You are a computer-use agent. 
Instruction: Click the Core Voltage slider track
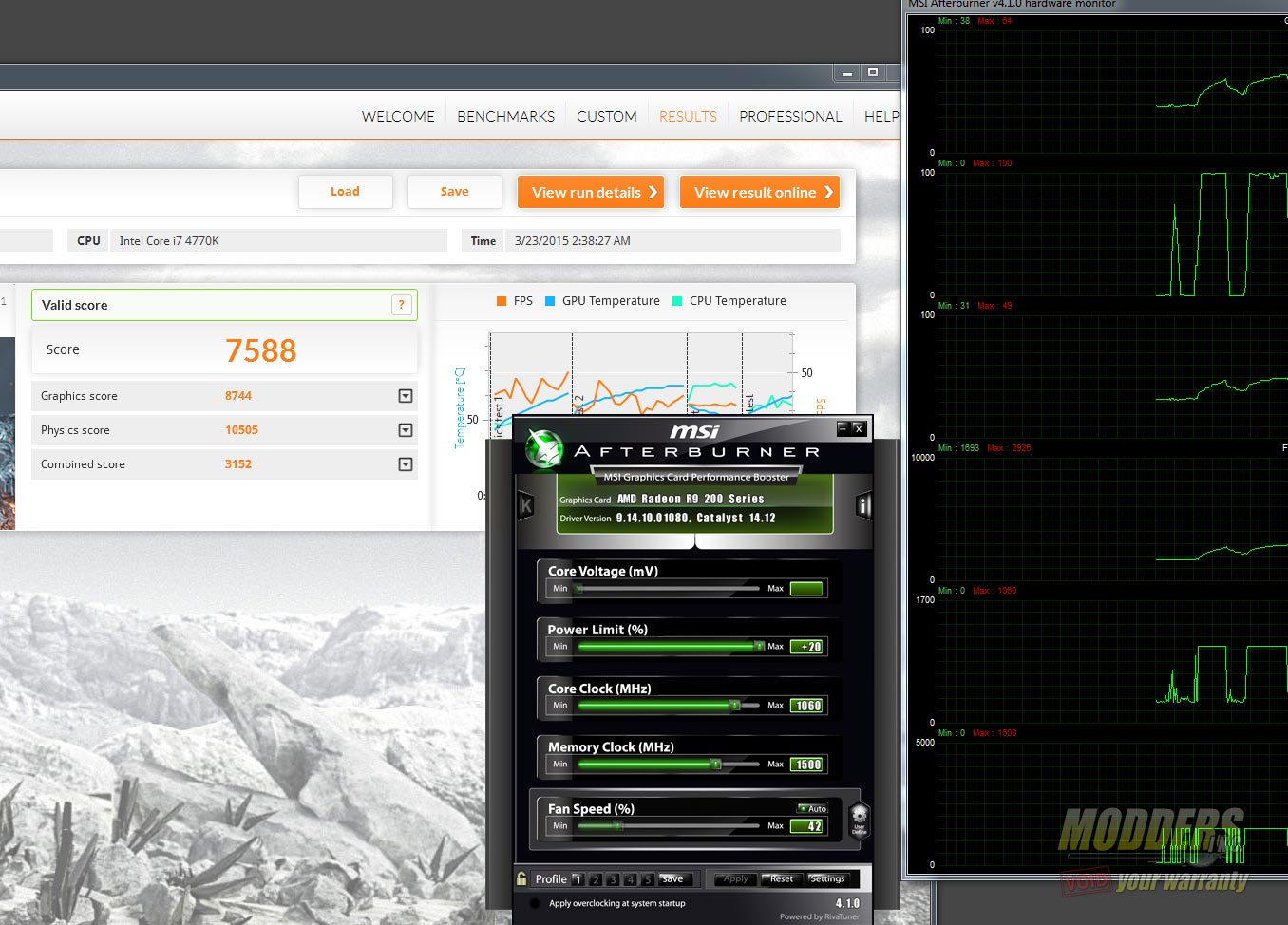tap(669, 589)
